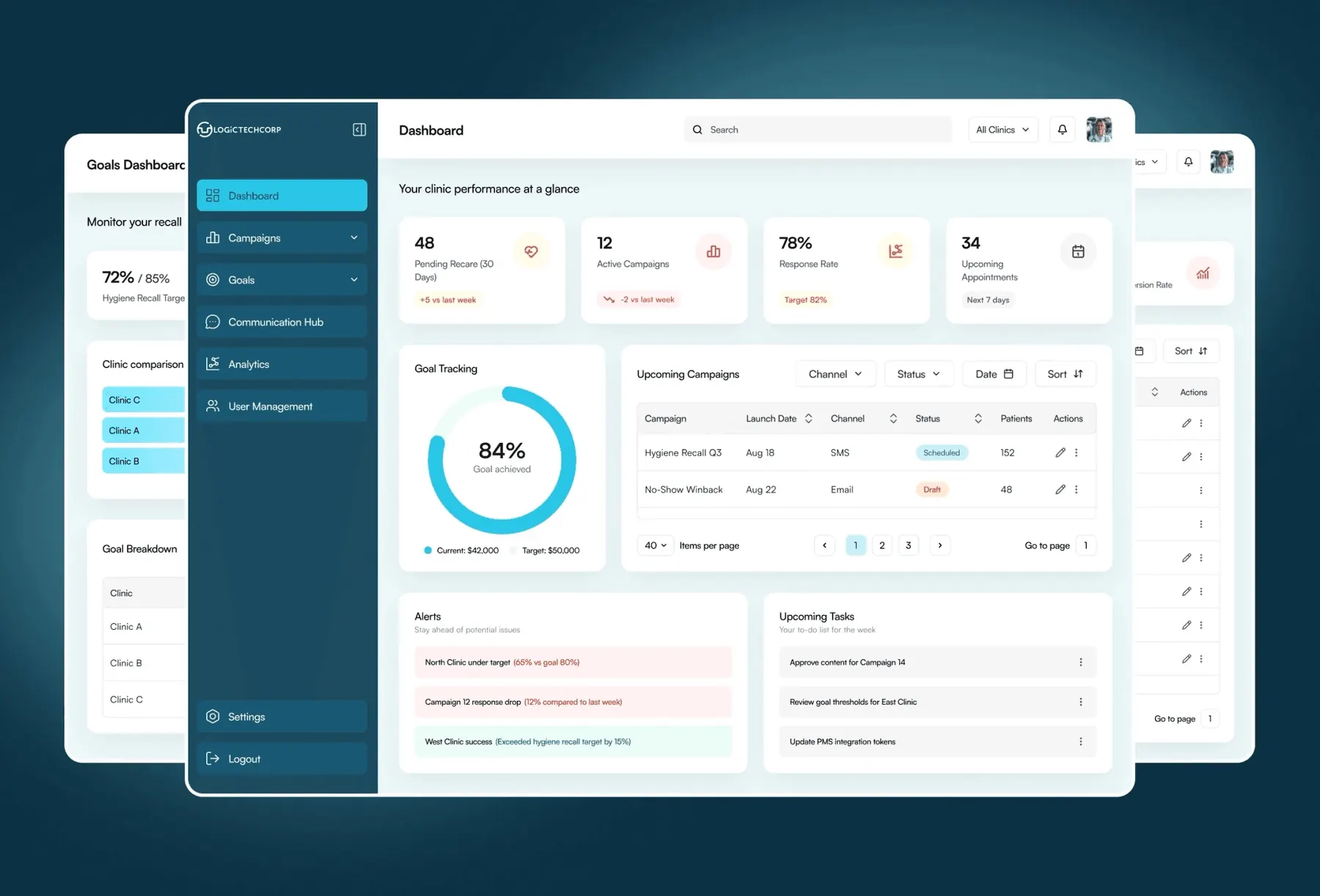Click the heart icon on Pending Recare card
The image size is (1320, 896).
[x=531, y=251]
